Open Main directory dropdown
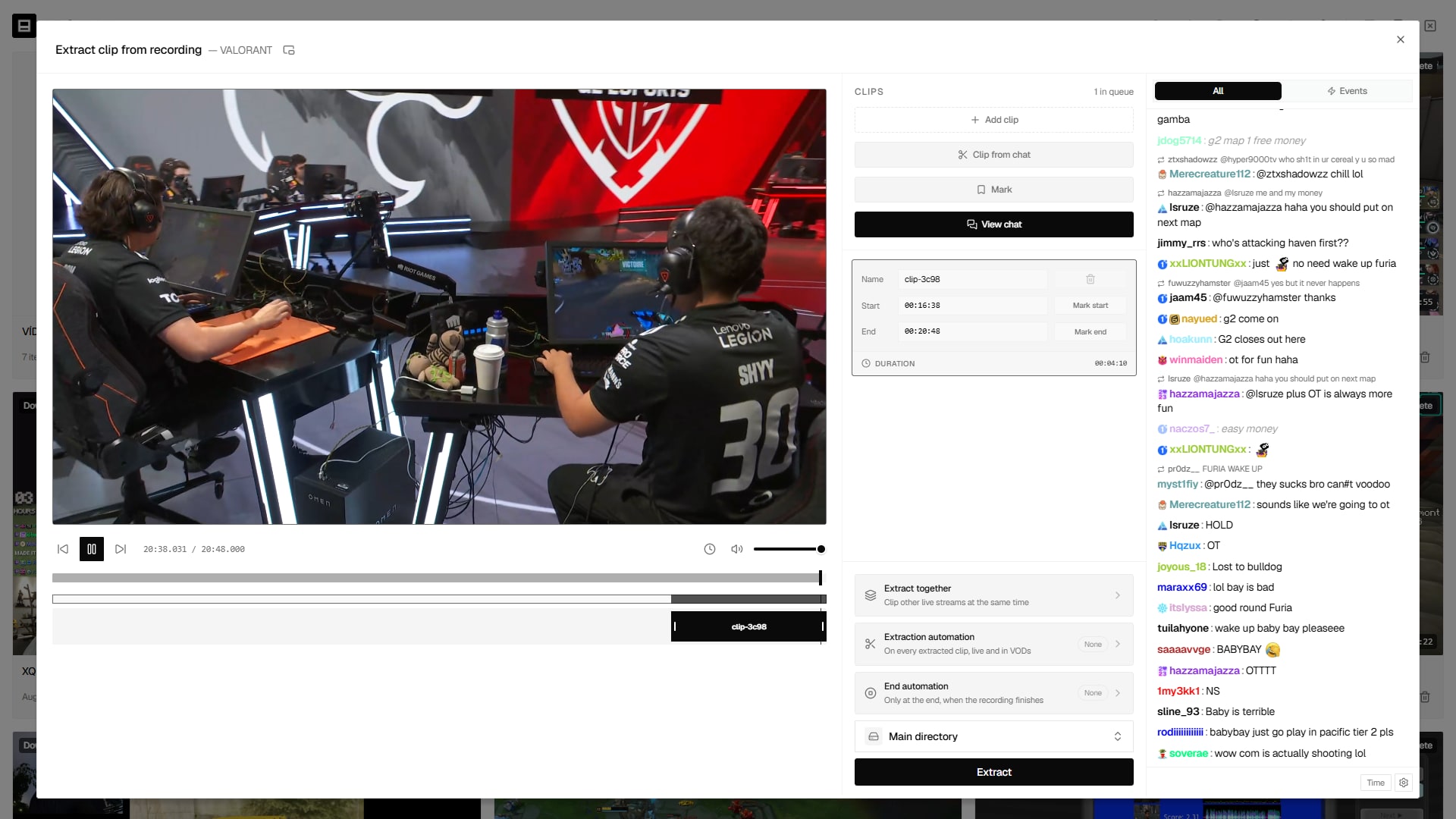Image resolution: width=1456 pixels, height=819 pixels. click(993, 736)
